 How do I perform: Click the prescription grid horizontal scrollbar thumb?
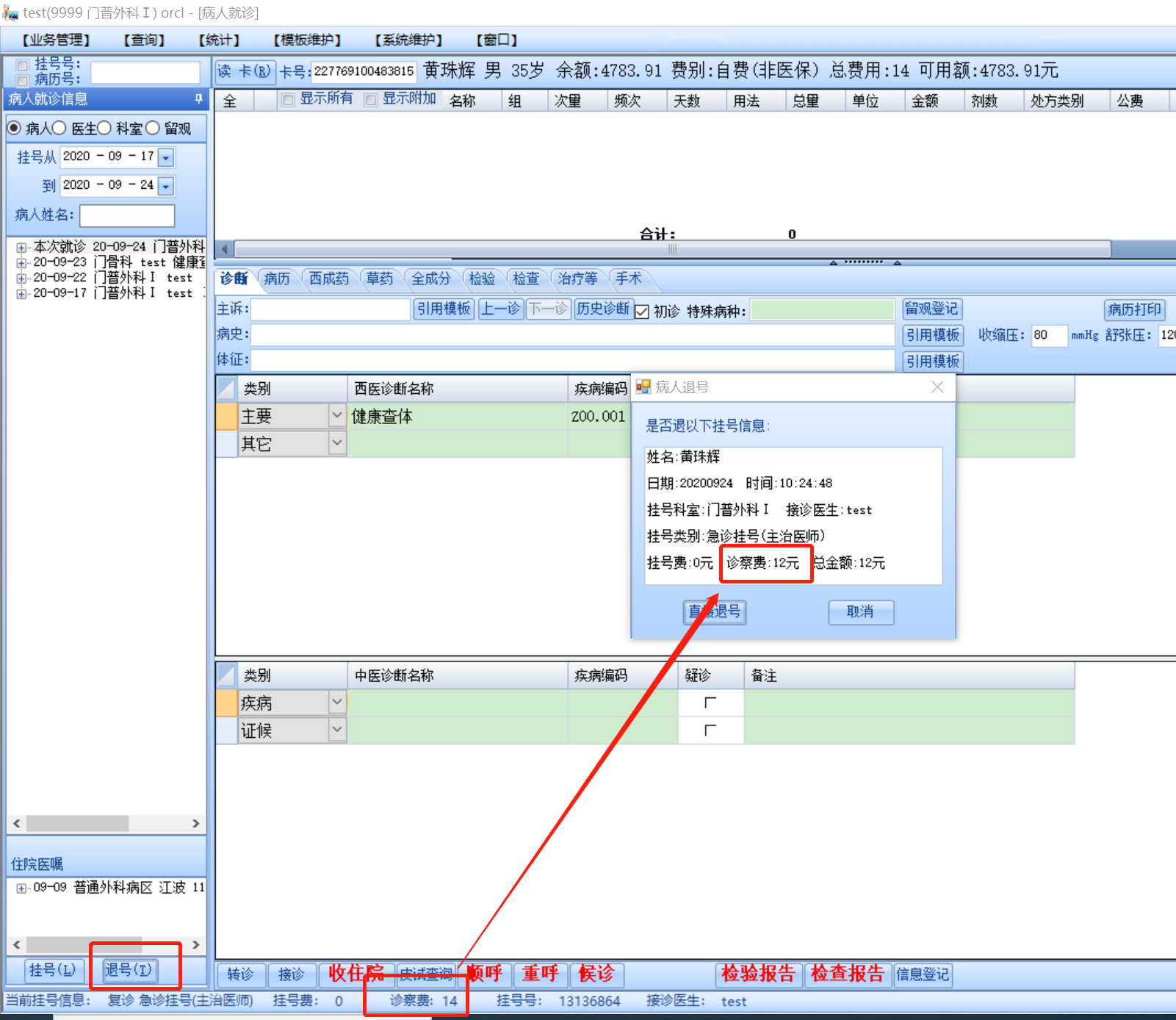672,249
